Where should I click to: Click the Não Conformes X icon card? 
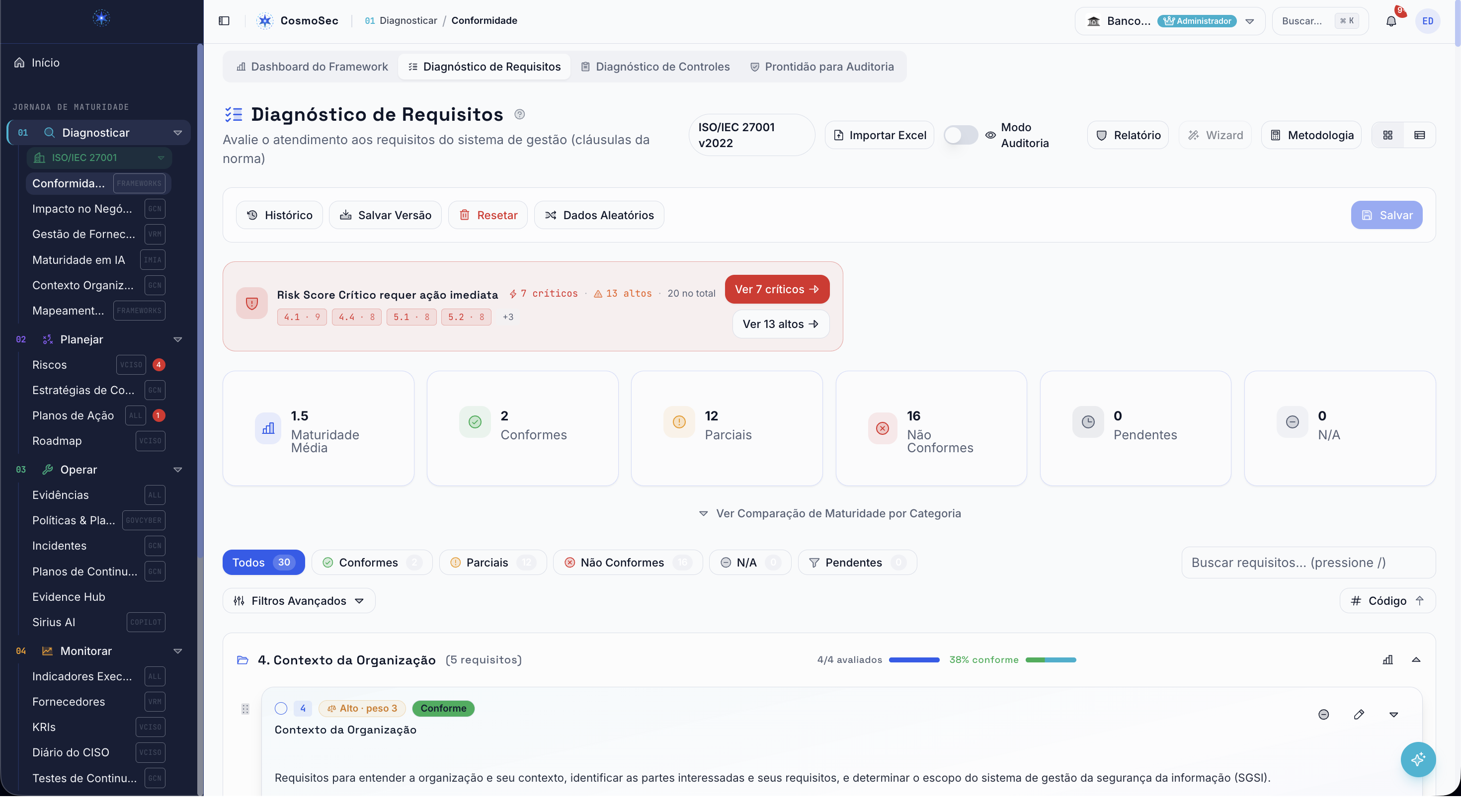pyautogui.click(x=883, y=428)
